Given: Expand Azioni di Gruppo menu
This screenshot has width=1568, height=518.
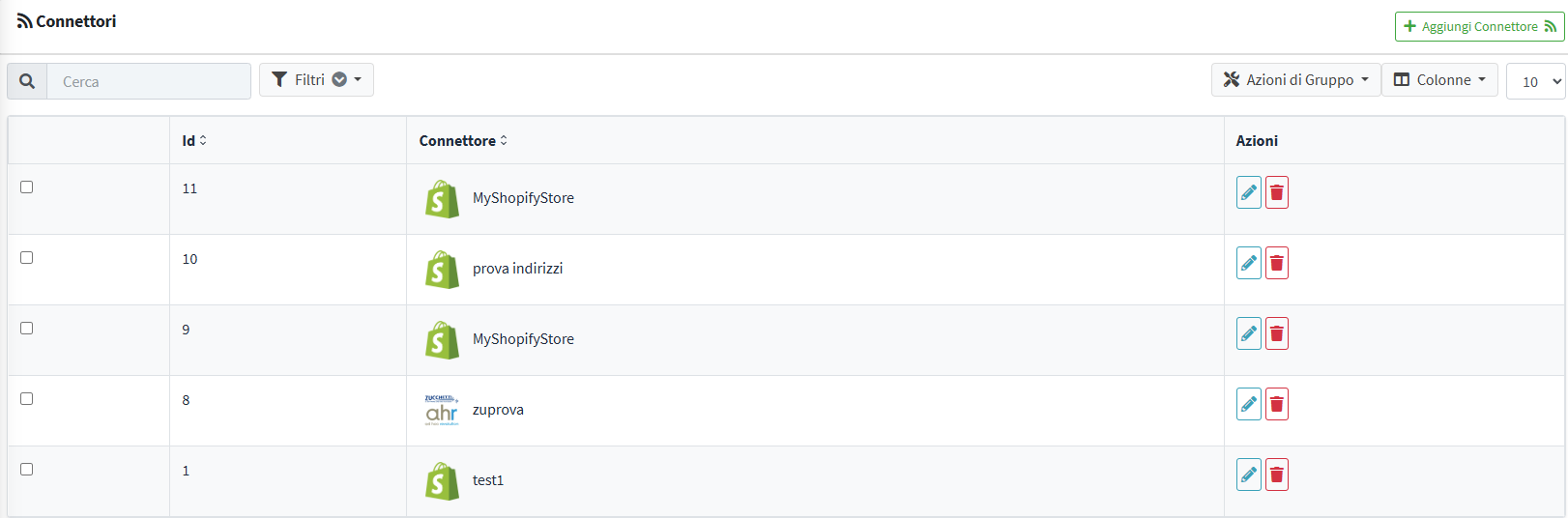Looking at the screenshot, I should pyautogui.click(x=1295, y=79).
